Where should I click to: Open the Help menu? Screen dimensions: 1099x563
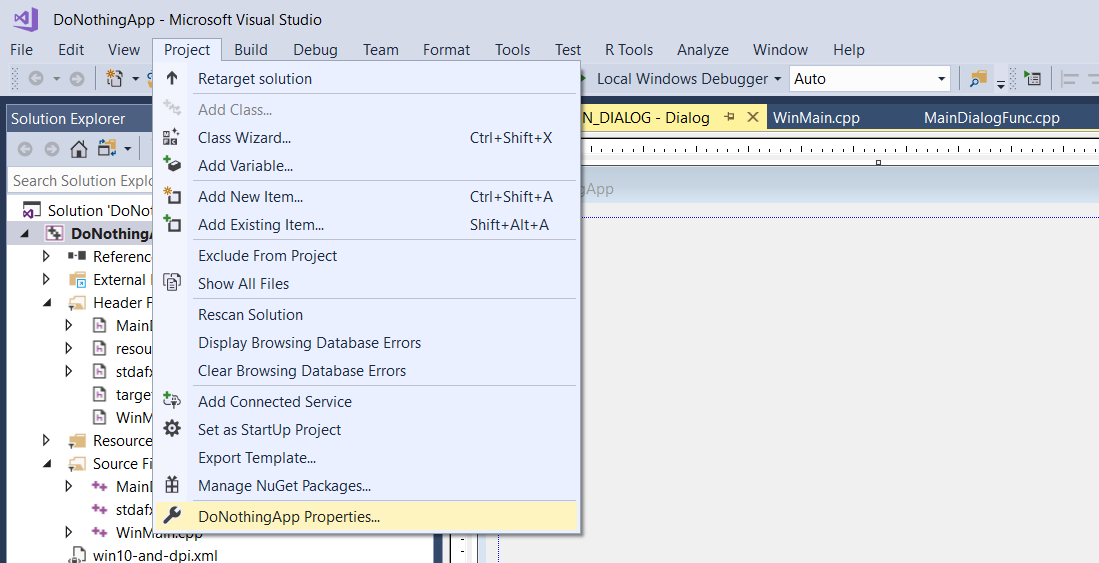tap(848, 50)
